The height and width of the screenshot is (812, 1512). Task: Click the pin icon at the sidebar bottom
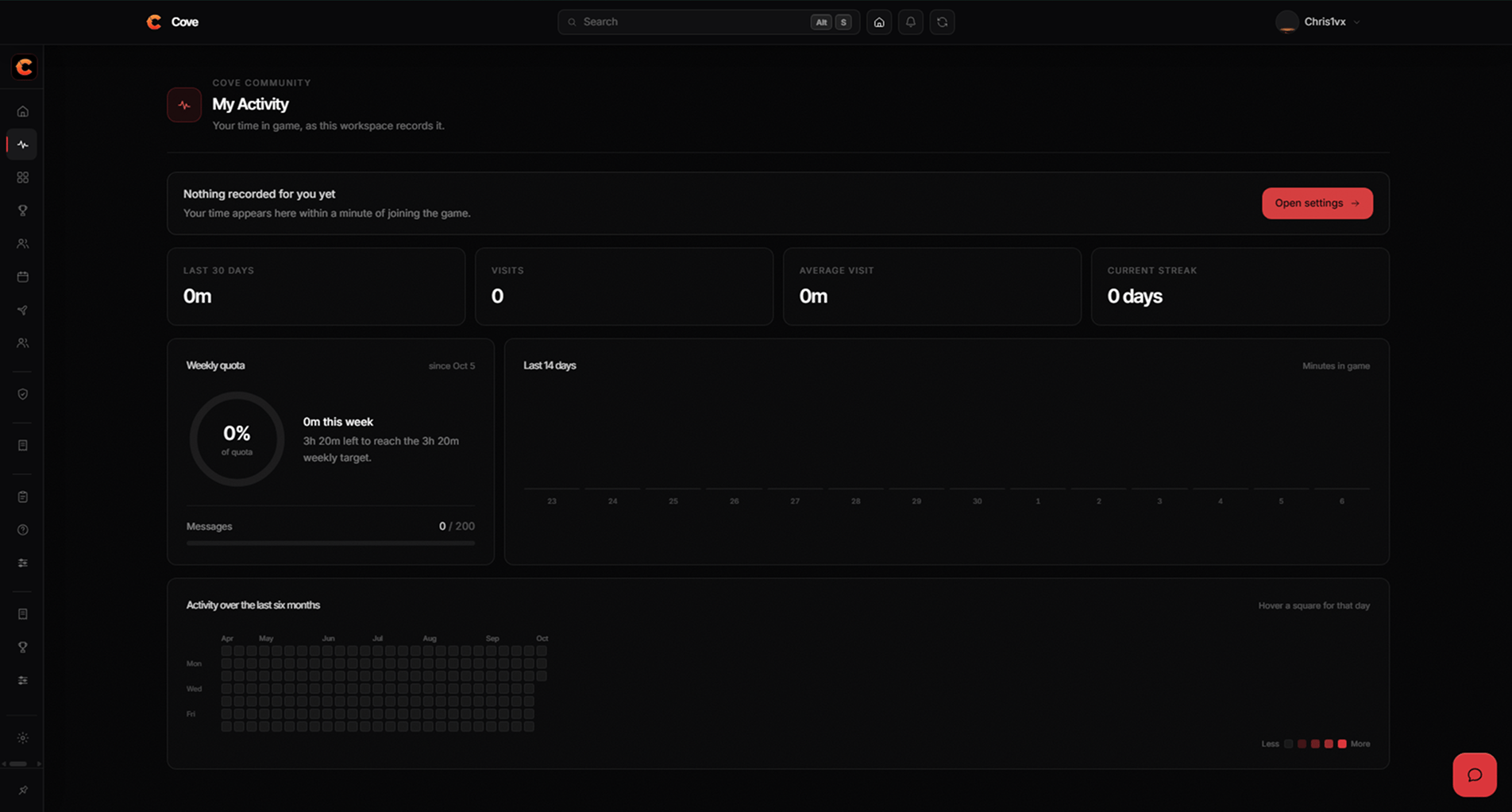[22, 791]
